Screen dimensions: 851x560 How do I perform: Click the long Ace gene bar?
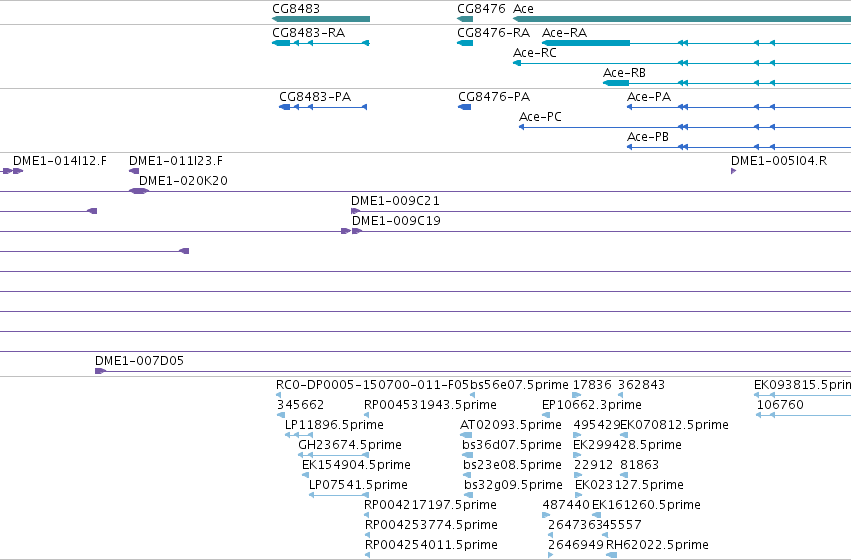tap(682, 19)
